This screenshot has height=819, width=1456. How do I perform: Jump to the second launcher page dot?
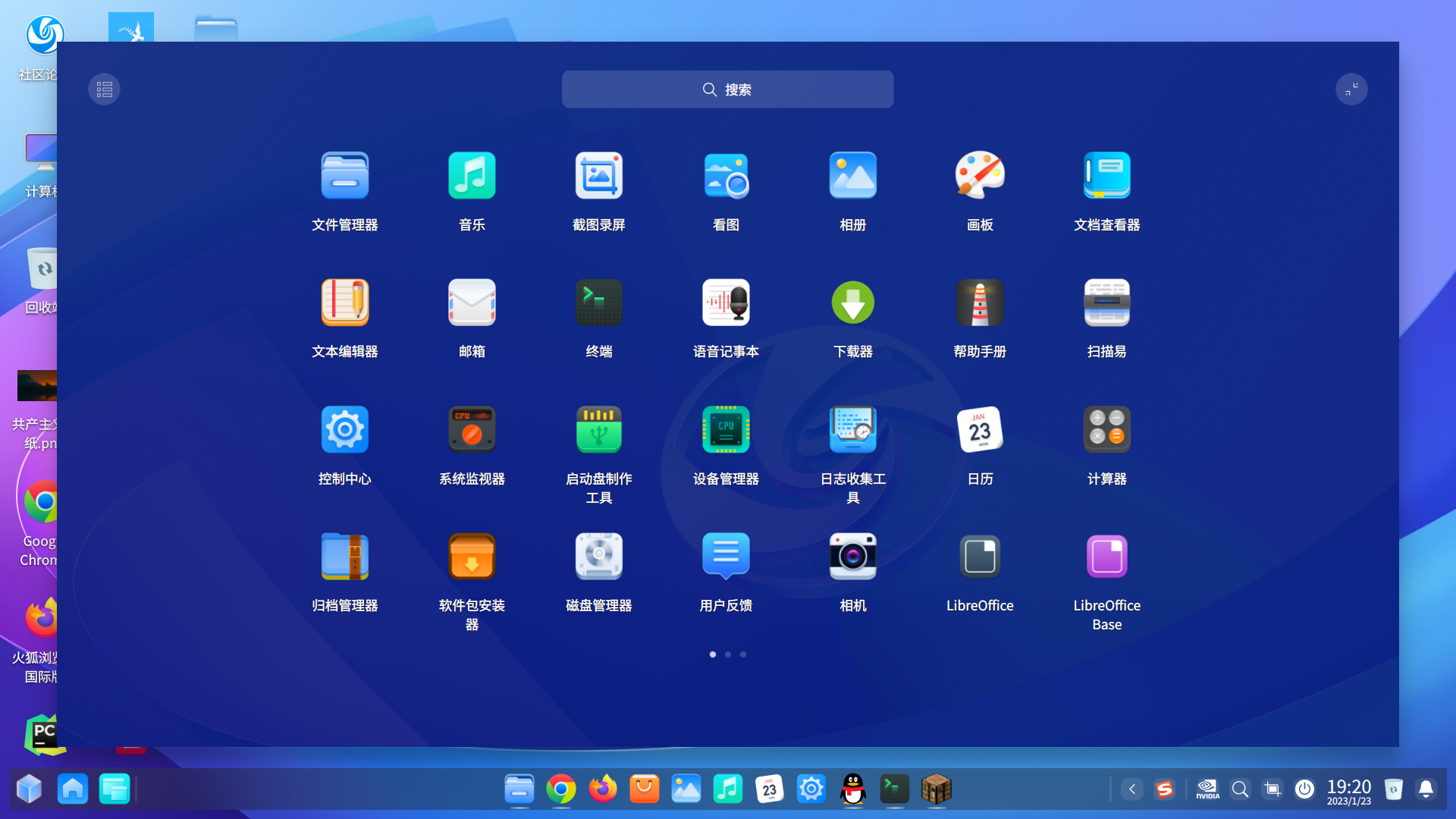(x=727, y=654)
